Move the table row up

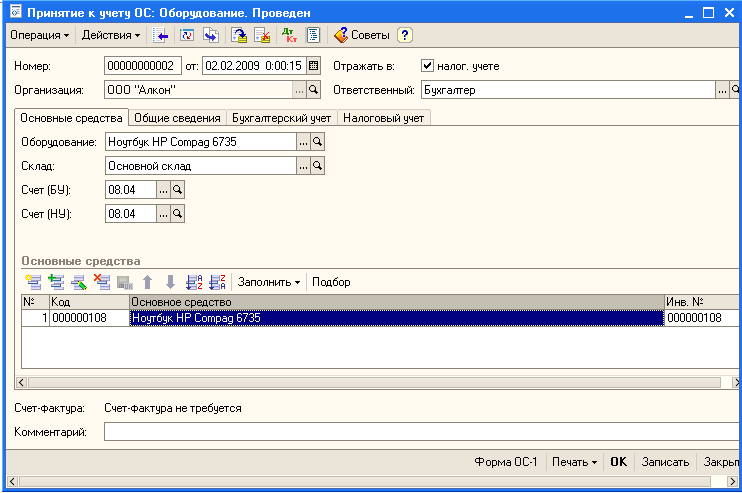click(148, 282)
